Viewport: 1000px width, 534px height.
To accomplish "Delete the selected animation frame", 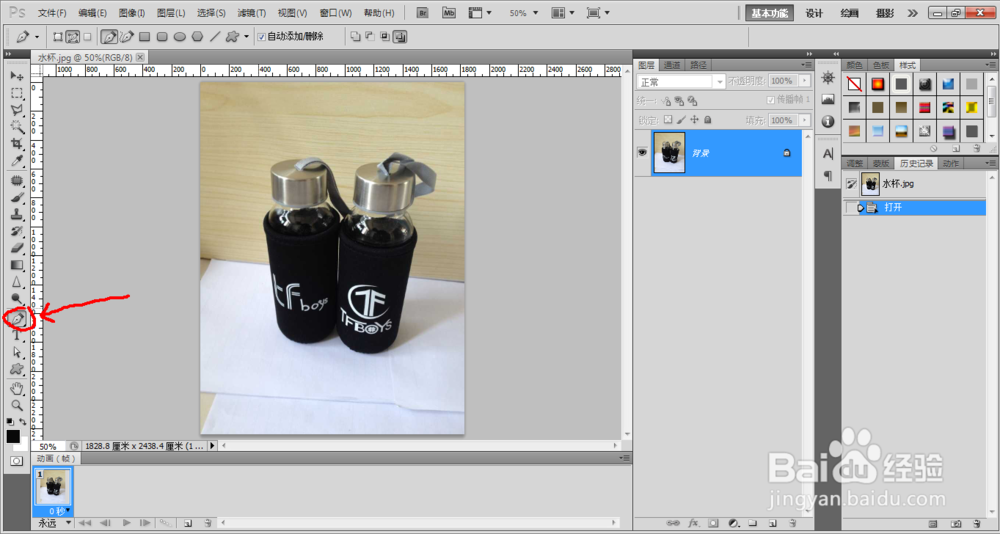I will (x=207, y=523).
